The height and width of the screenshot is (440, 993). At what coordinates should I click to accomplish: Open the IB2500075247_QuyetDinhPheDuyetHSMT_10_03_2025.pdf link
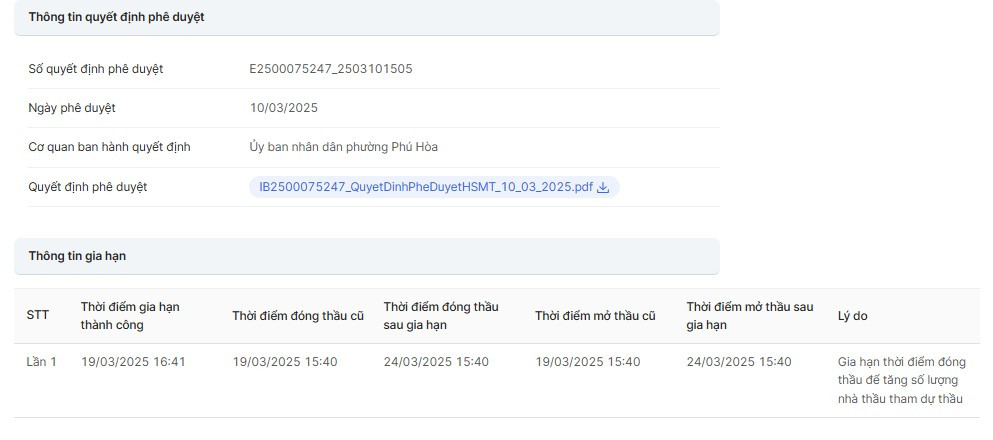(x=426, y=187)
